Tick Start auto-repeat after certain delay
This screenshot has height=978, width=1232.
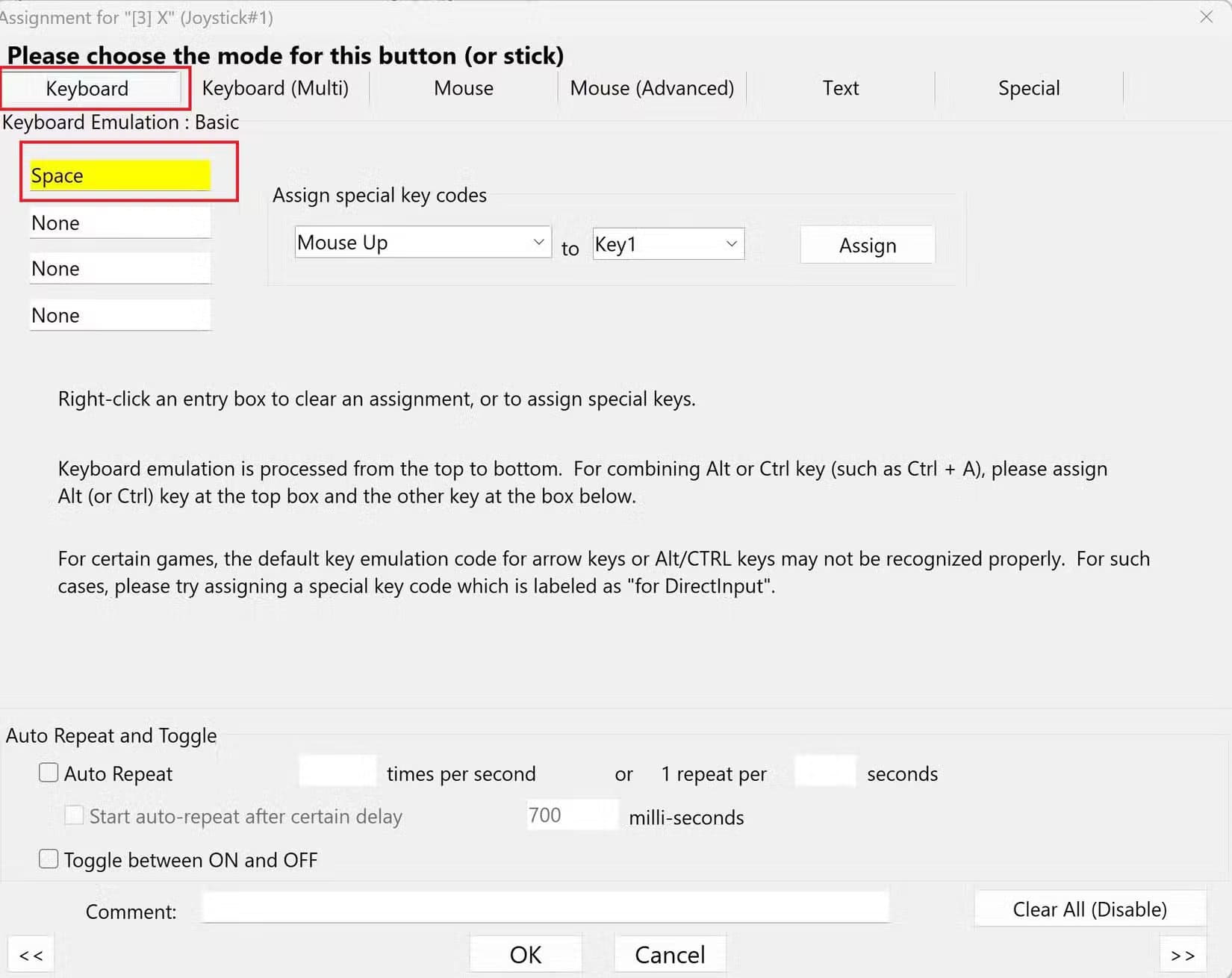click(x=74, y=815)
